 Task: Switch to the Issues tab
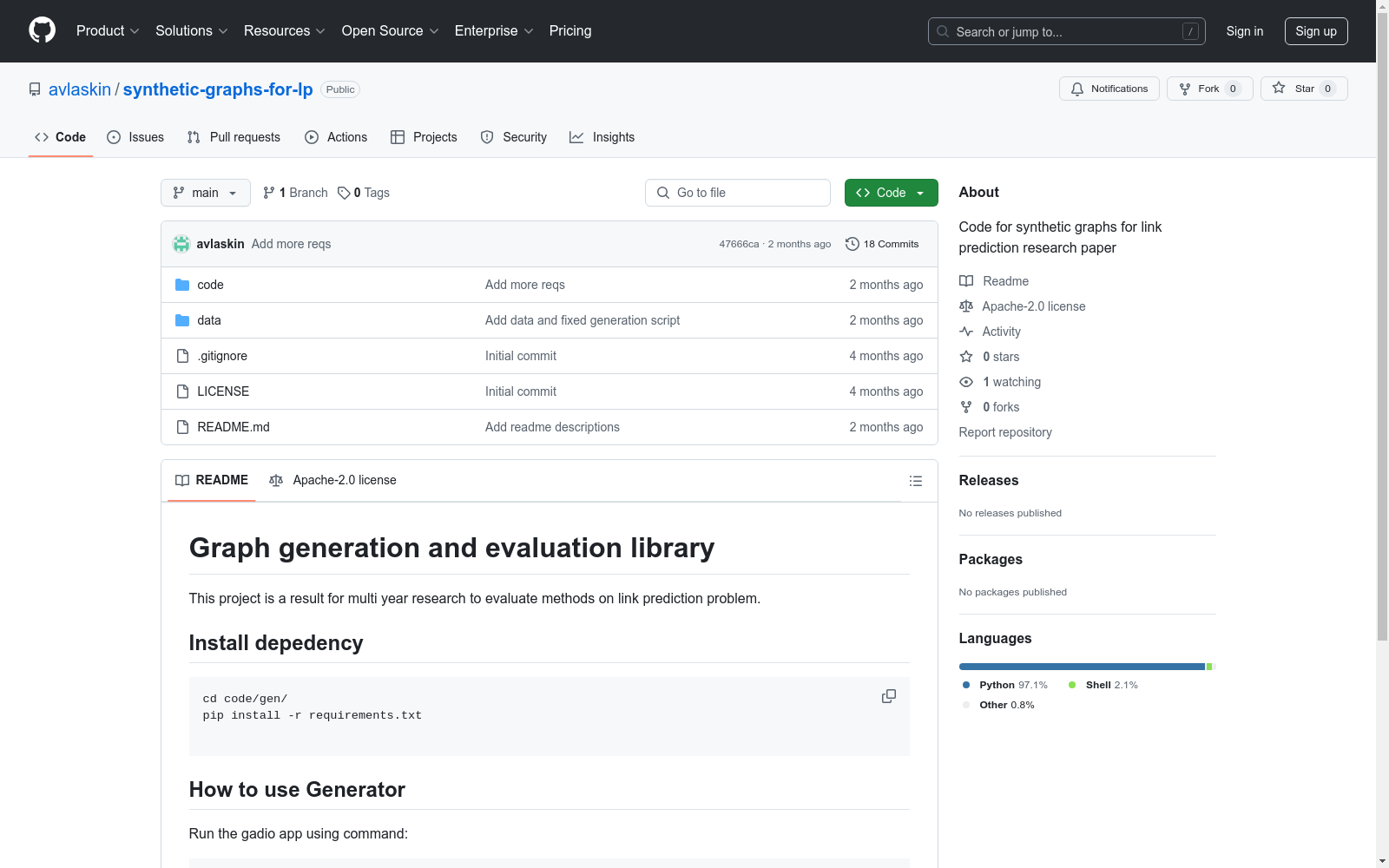point(135,137)
